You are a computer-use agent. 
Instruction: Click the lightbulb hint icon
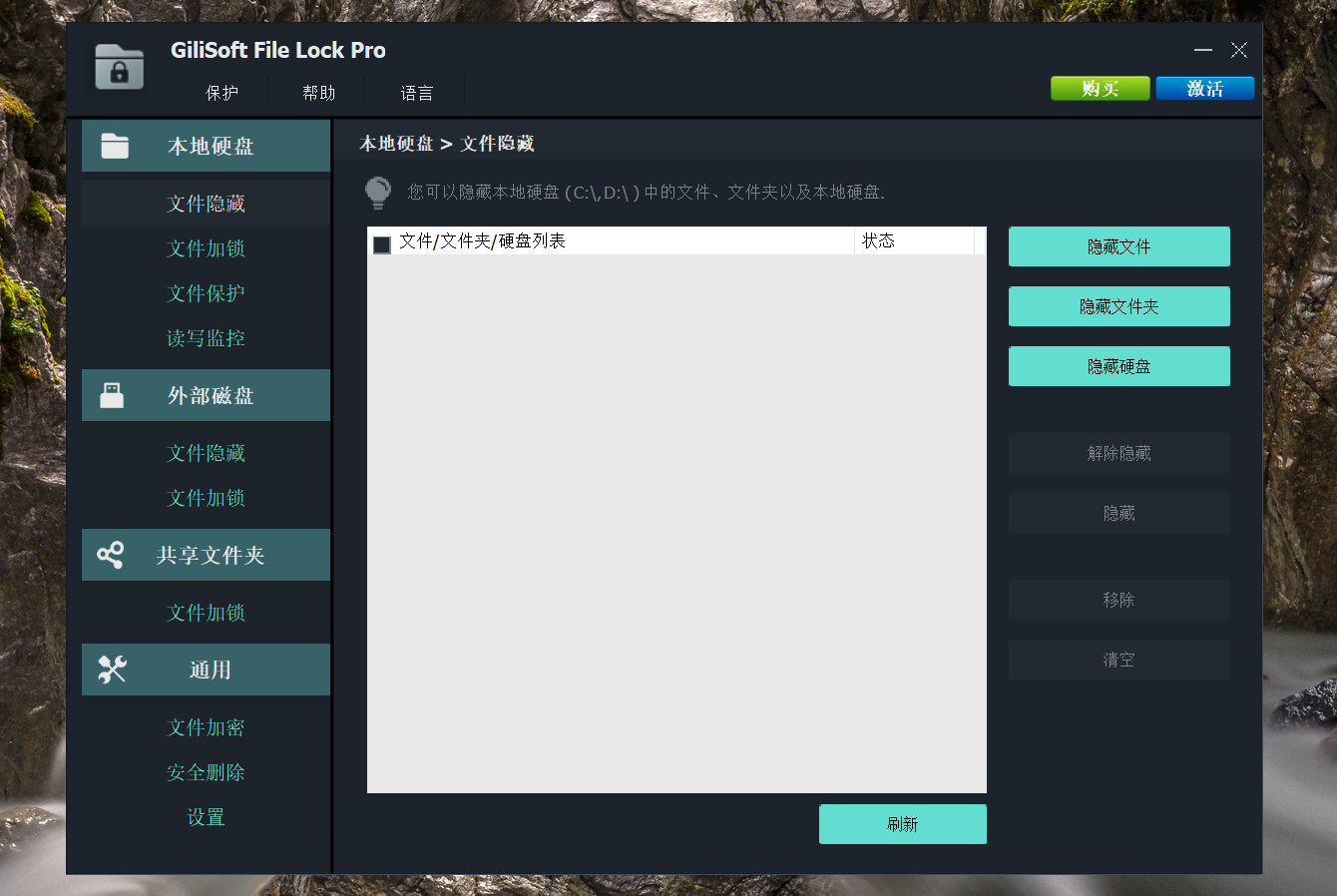378,193
